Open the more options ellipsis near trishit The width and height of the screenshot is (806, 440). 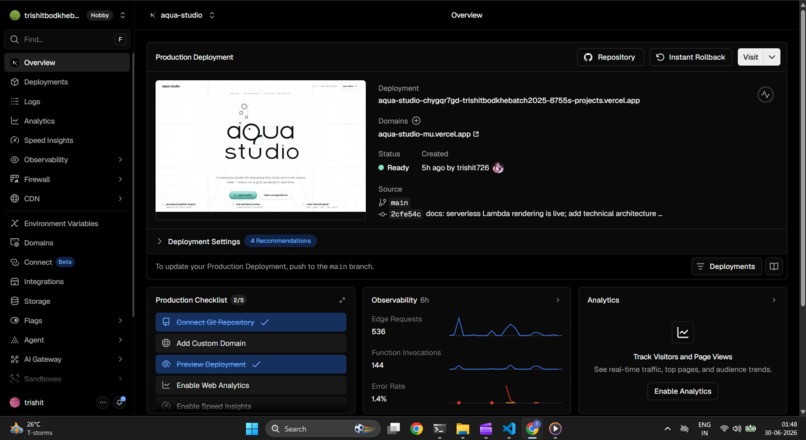click(x=102, y=402)
